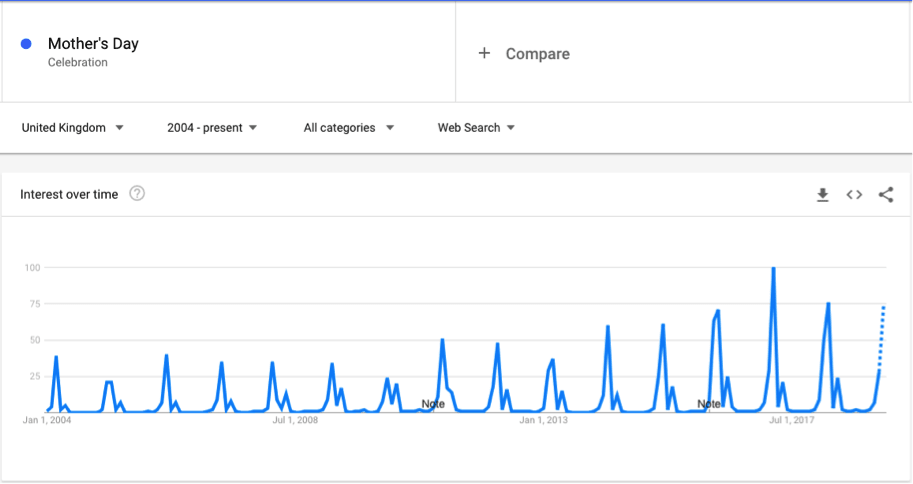Expand the All categories dropdown
Viewport: 913px width, 484px height.
tap(349, 128)
